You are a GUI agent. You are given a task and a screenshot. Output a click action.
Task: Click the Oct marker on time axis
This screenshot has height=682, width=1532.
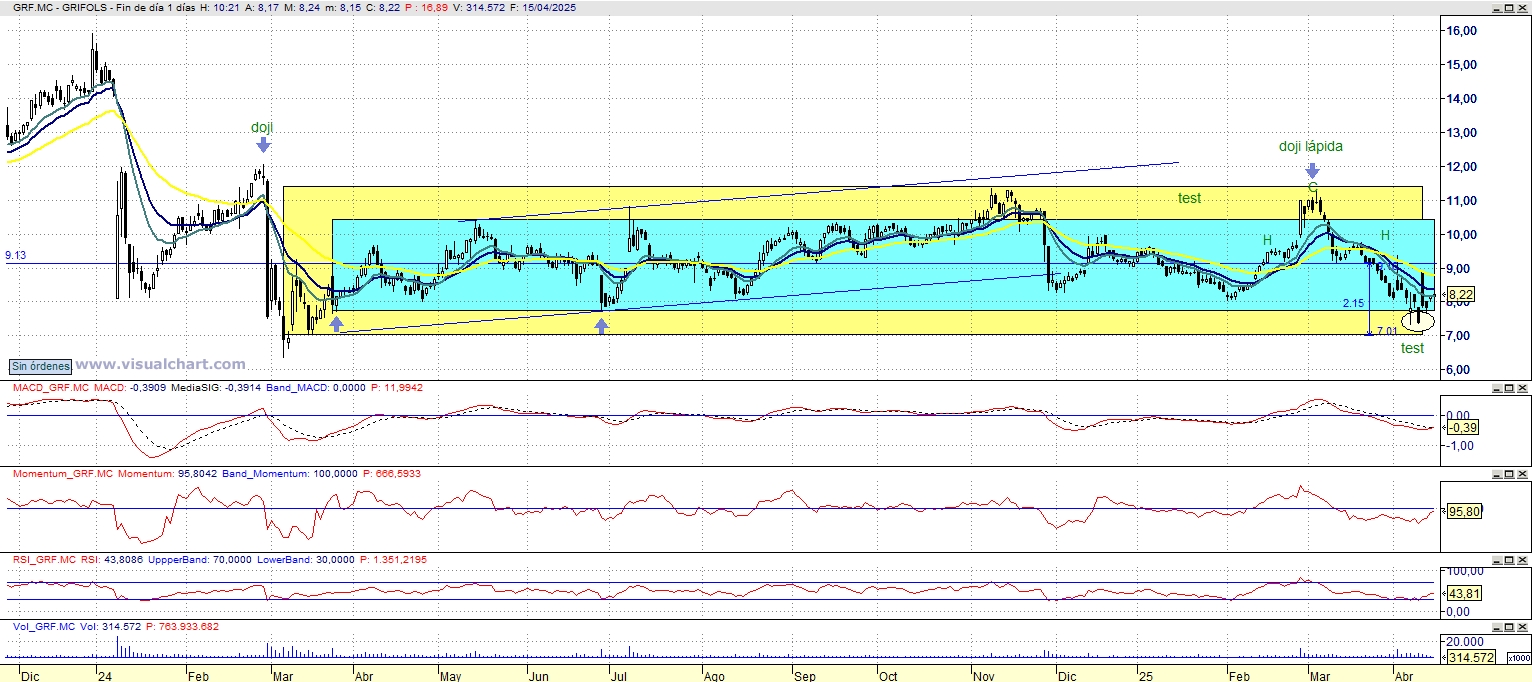(x=888, y=676)
